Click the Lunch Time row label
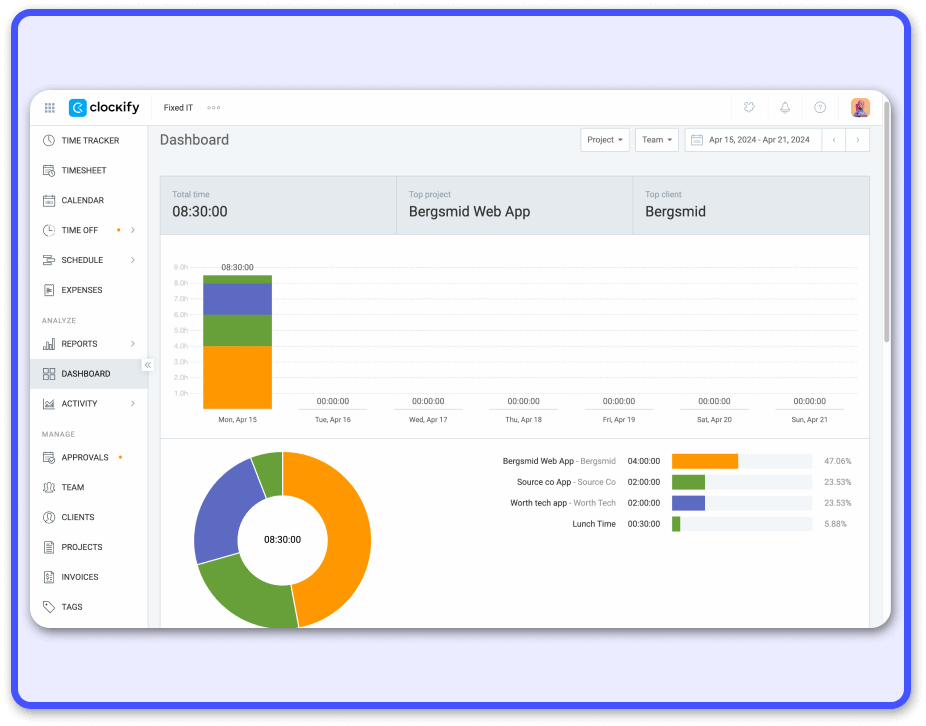926x726 pixels. [594, 524]
